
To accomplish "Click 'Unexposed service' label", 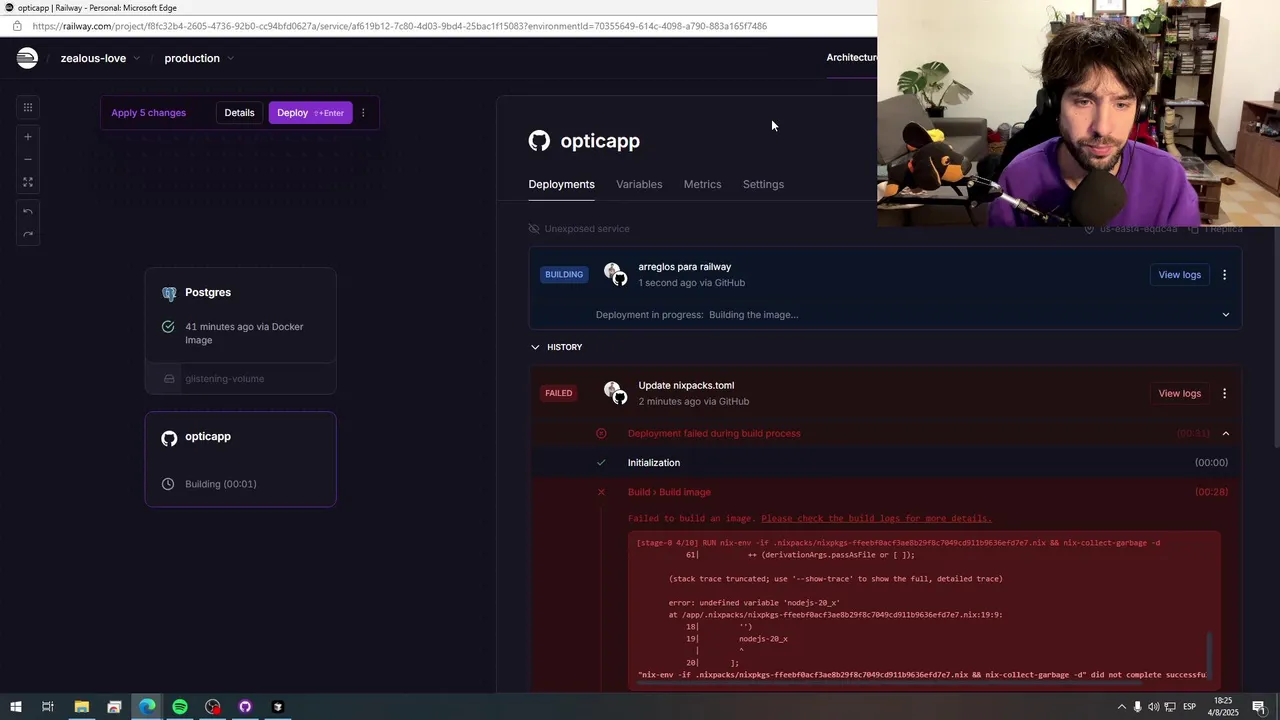I will pyautogui.click(x=587, y=229).
